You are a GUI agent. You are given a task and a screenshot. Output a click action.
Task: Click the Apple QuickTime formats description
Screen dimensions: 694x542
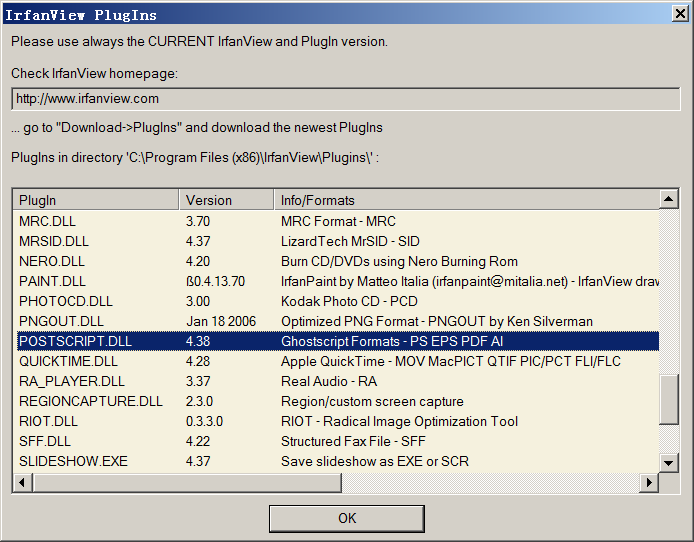click(451, 361)
